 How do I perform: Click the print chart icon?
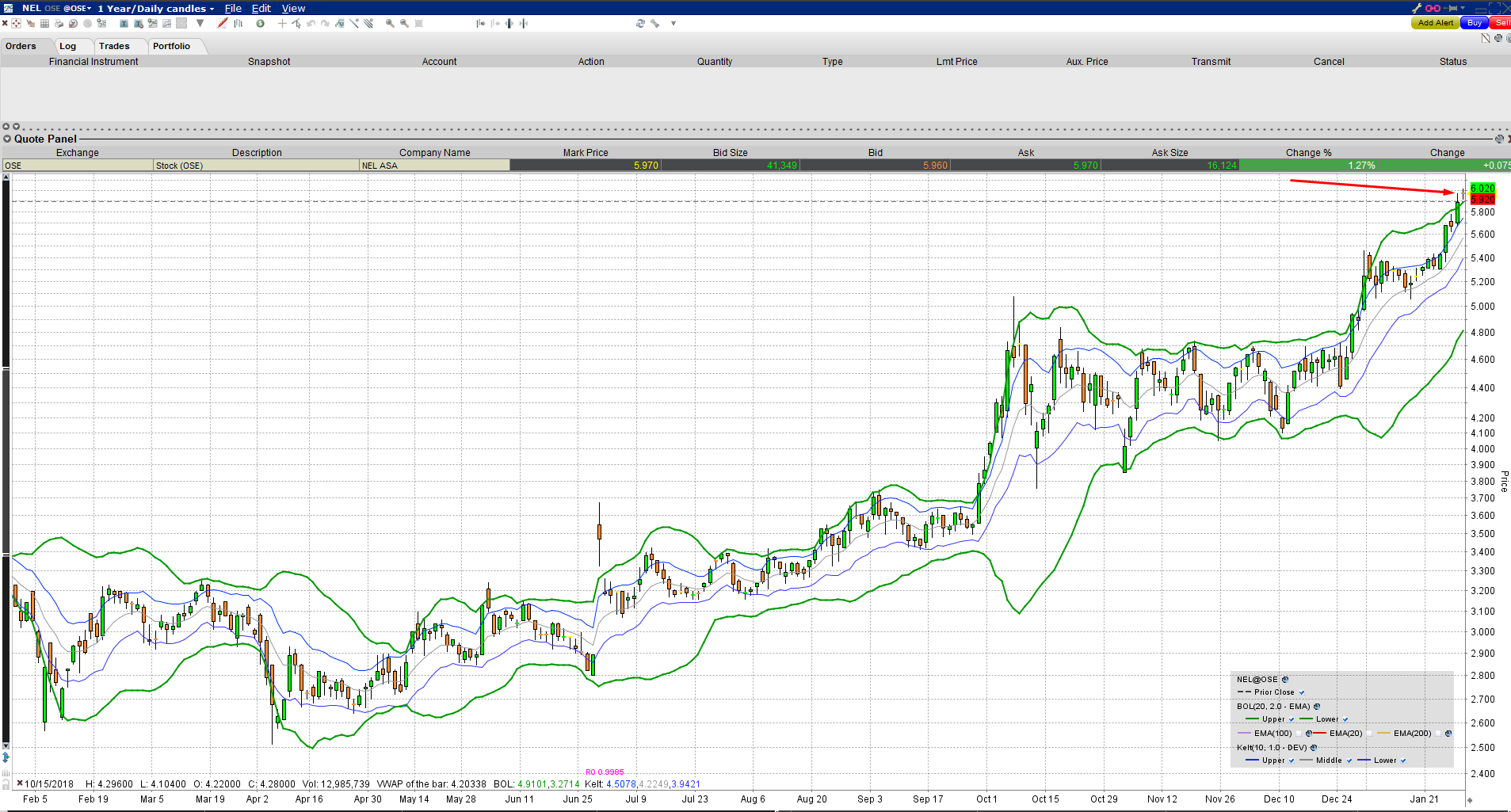click(59, 24)
